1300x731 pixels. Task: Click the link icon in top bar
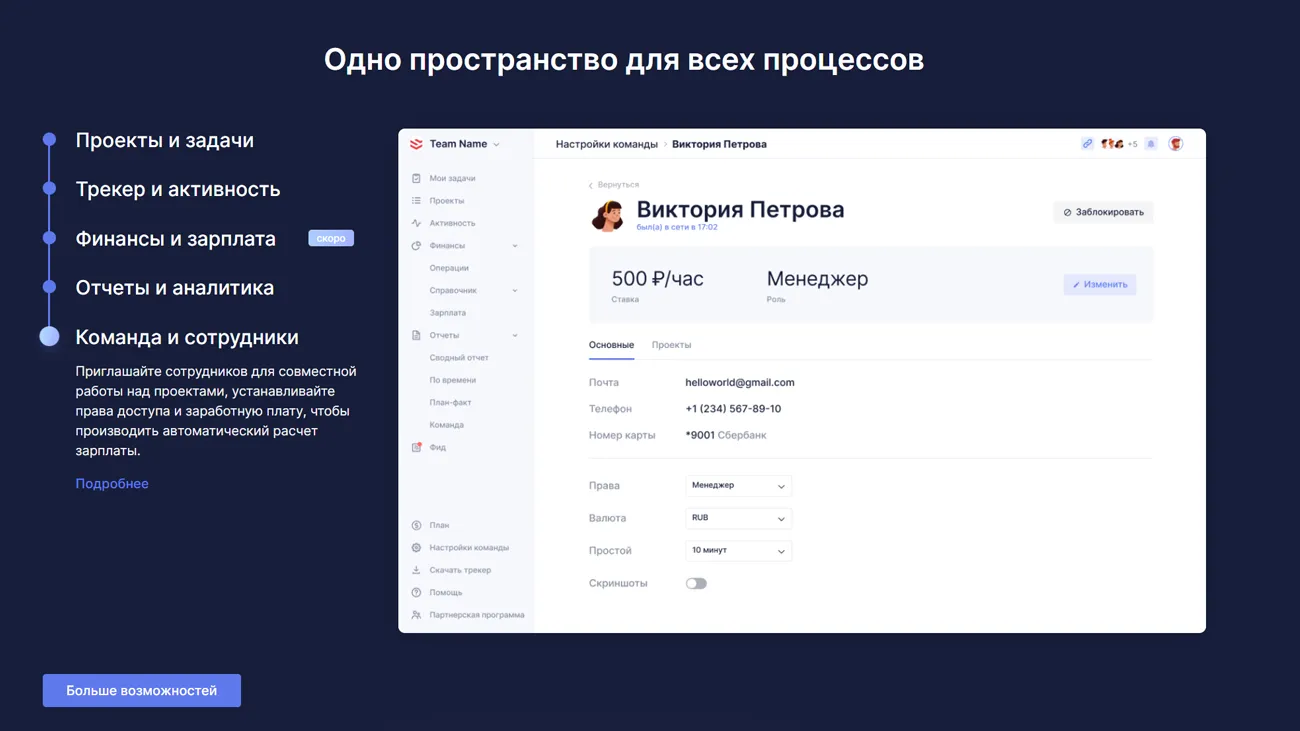[1087, 144]
